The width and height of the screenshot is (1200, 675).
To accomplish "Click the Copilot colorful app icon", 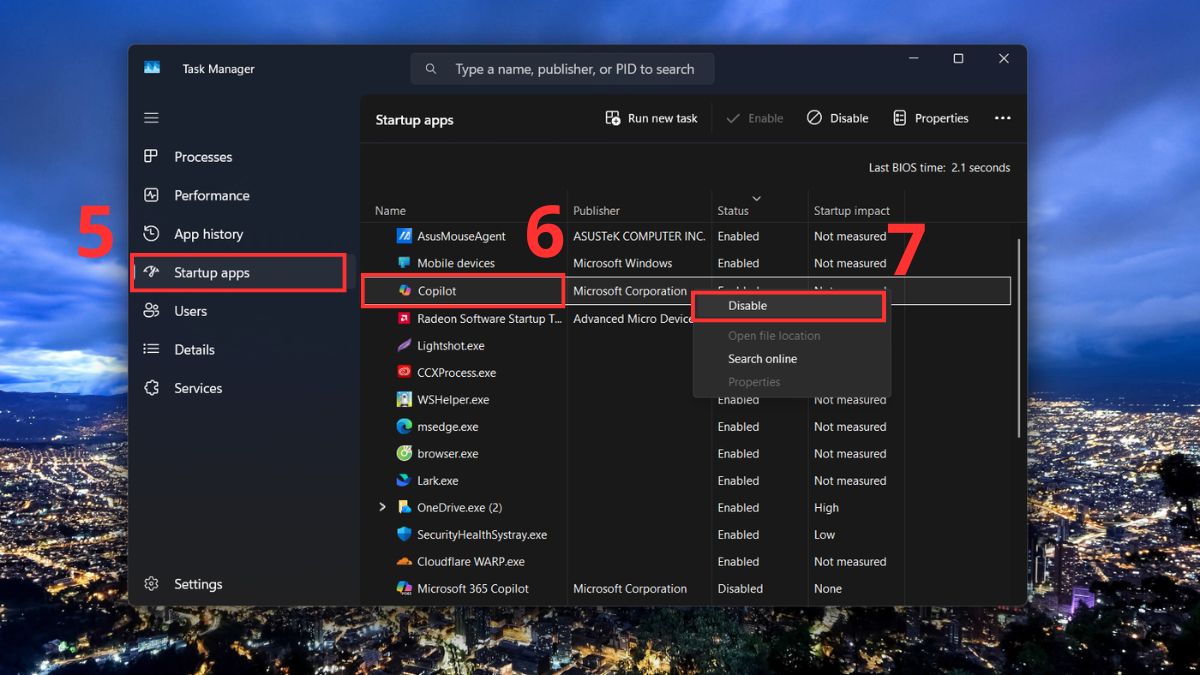I will pyautogui.click(x=404, y=290).
